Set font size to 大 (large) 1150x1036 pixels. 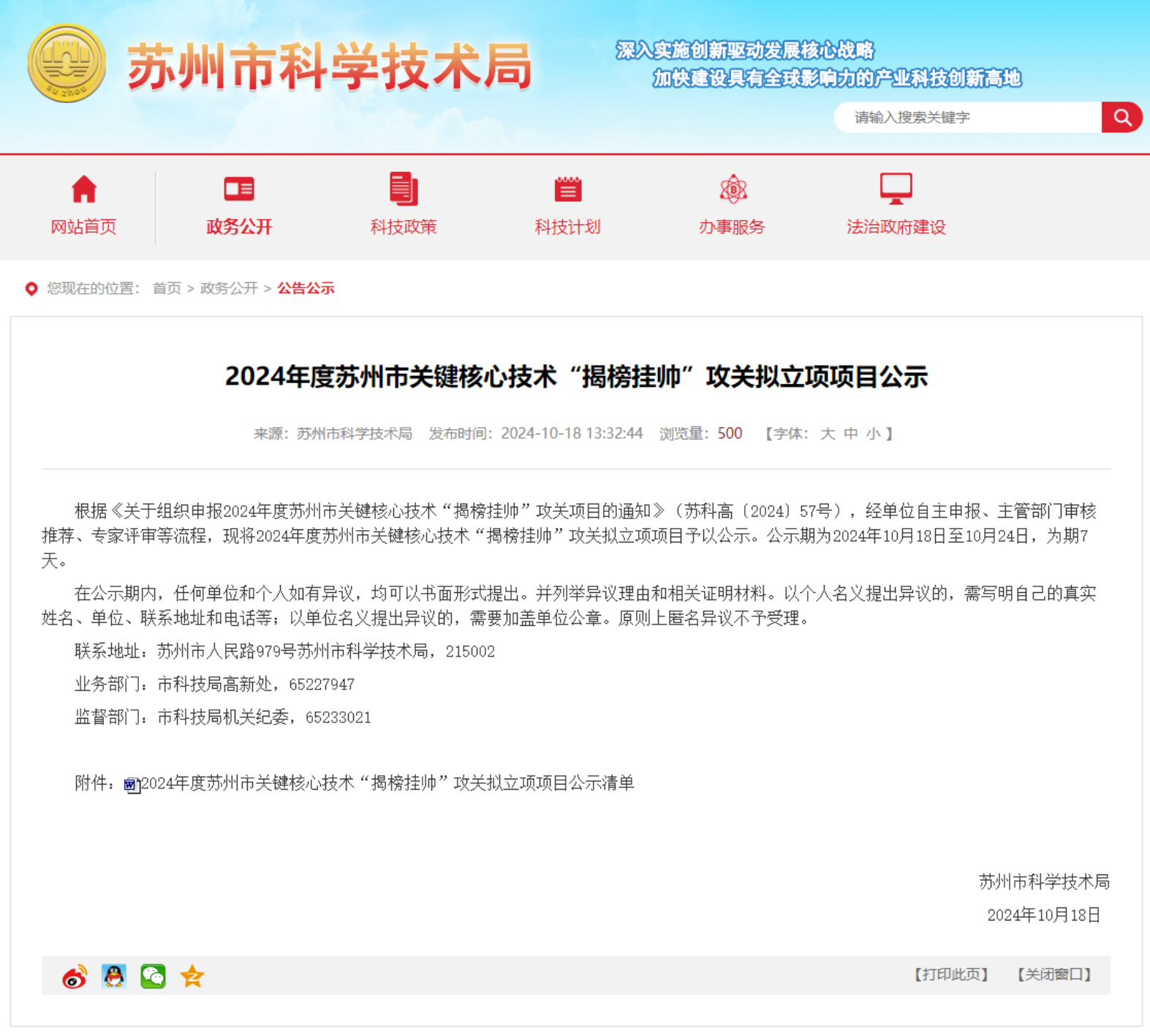[828, 434]
